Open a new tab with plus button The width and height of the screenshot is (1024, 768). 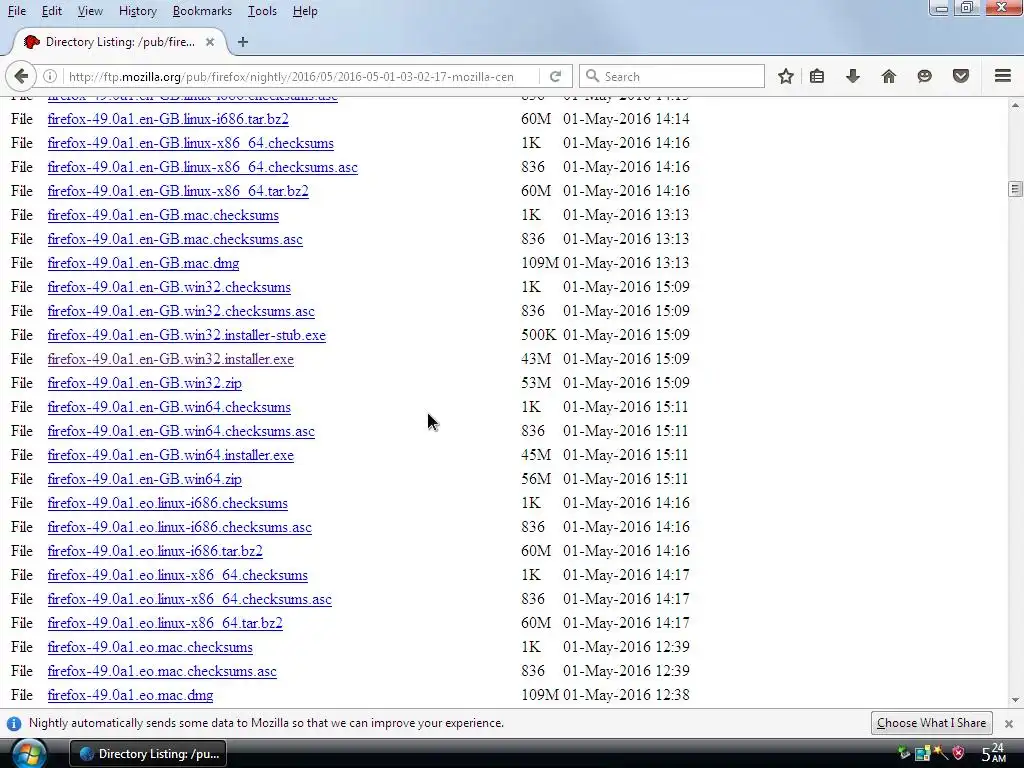click(x=243, y=42)
